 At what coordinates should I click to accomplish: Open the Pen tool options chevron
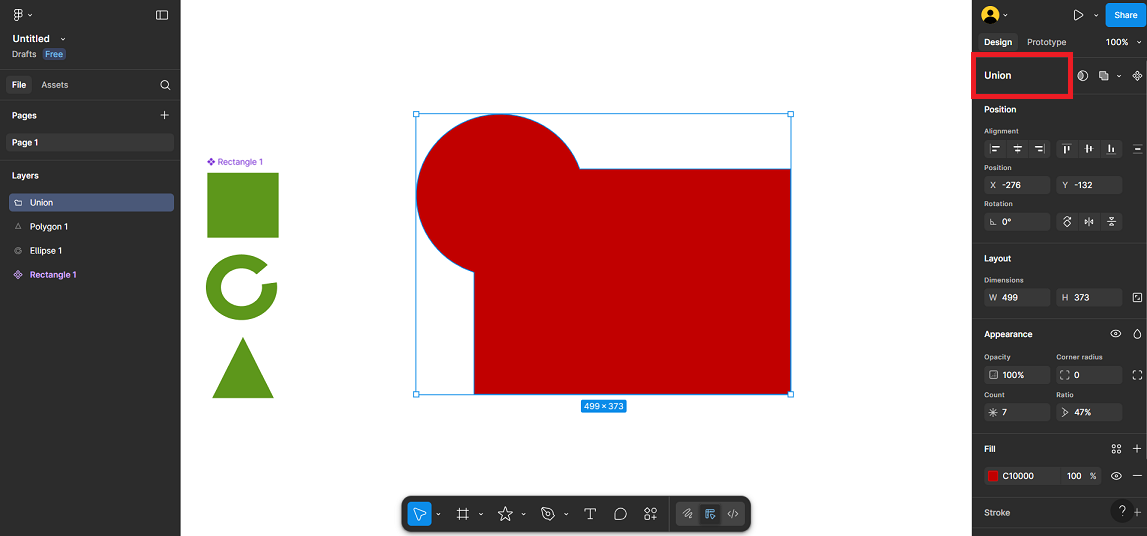pos(566,514)
